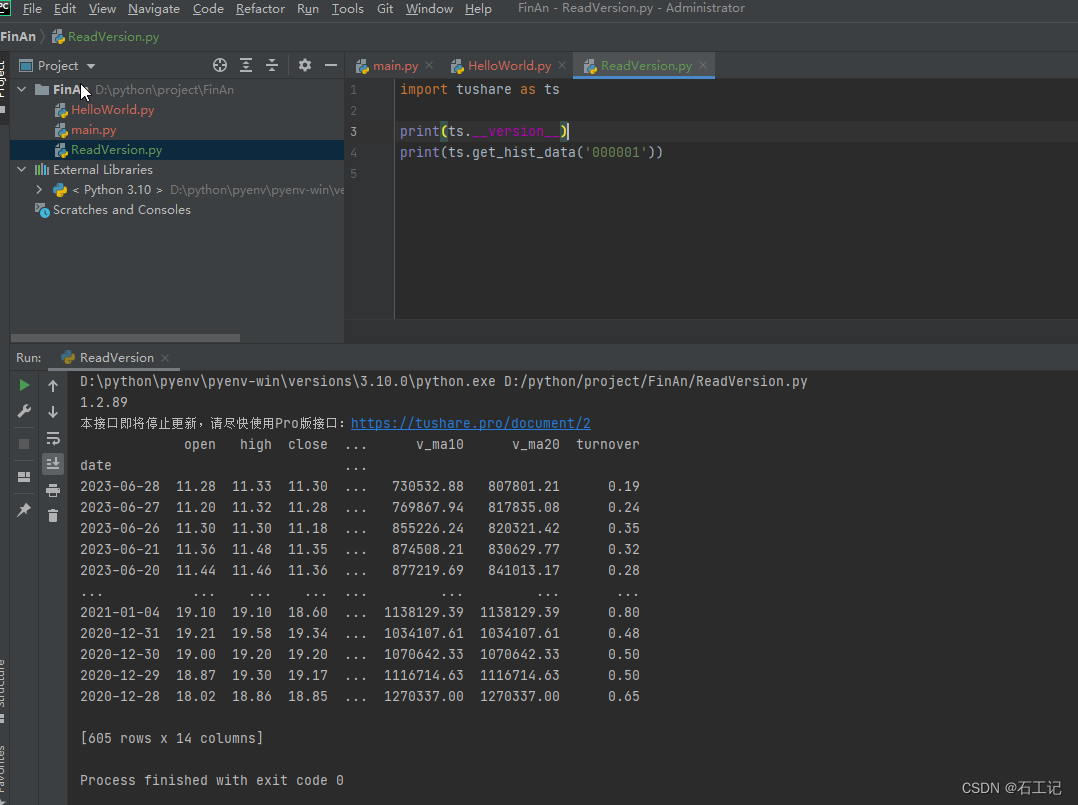Viewport: 1078px width, 805px height.
Task: Expand Python 3.10 library node
Action: point(39,190)
